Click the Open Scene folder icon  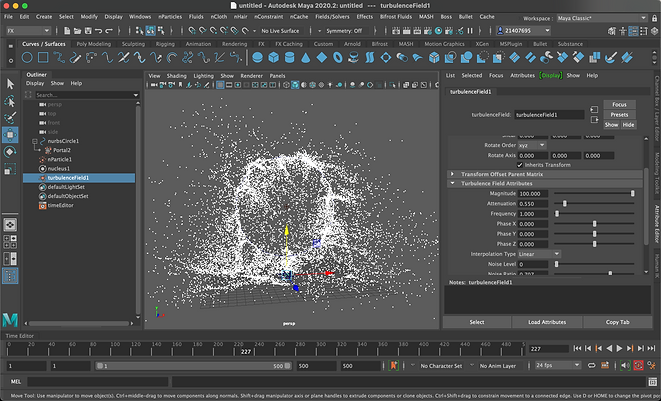78,31
